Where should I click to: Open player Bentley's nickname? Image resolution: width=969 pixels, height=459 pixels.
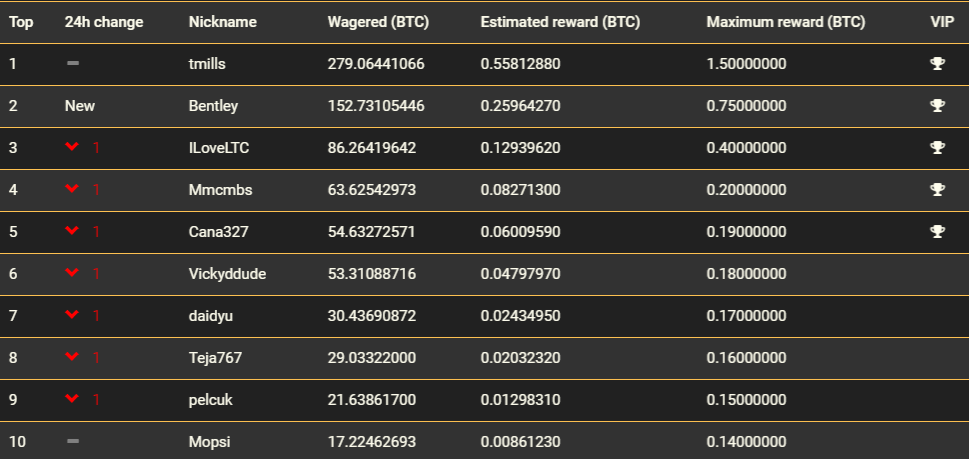213,106
